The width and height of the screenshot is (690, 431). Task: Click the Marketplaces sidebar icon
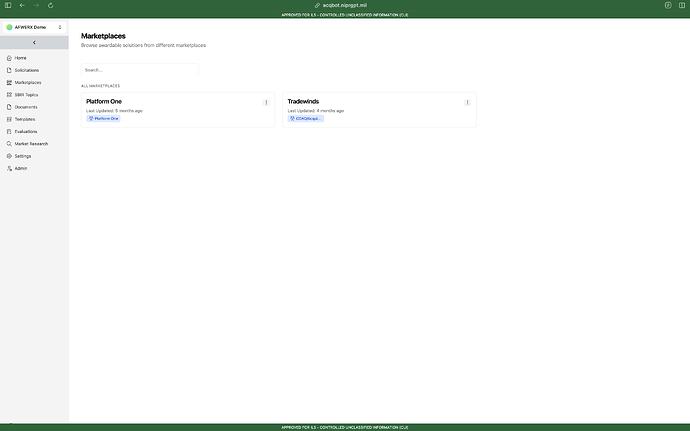(x=9, y=83)
